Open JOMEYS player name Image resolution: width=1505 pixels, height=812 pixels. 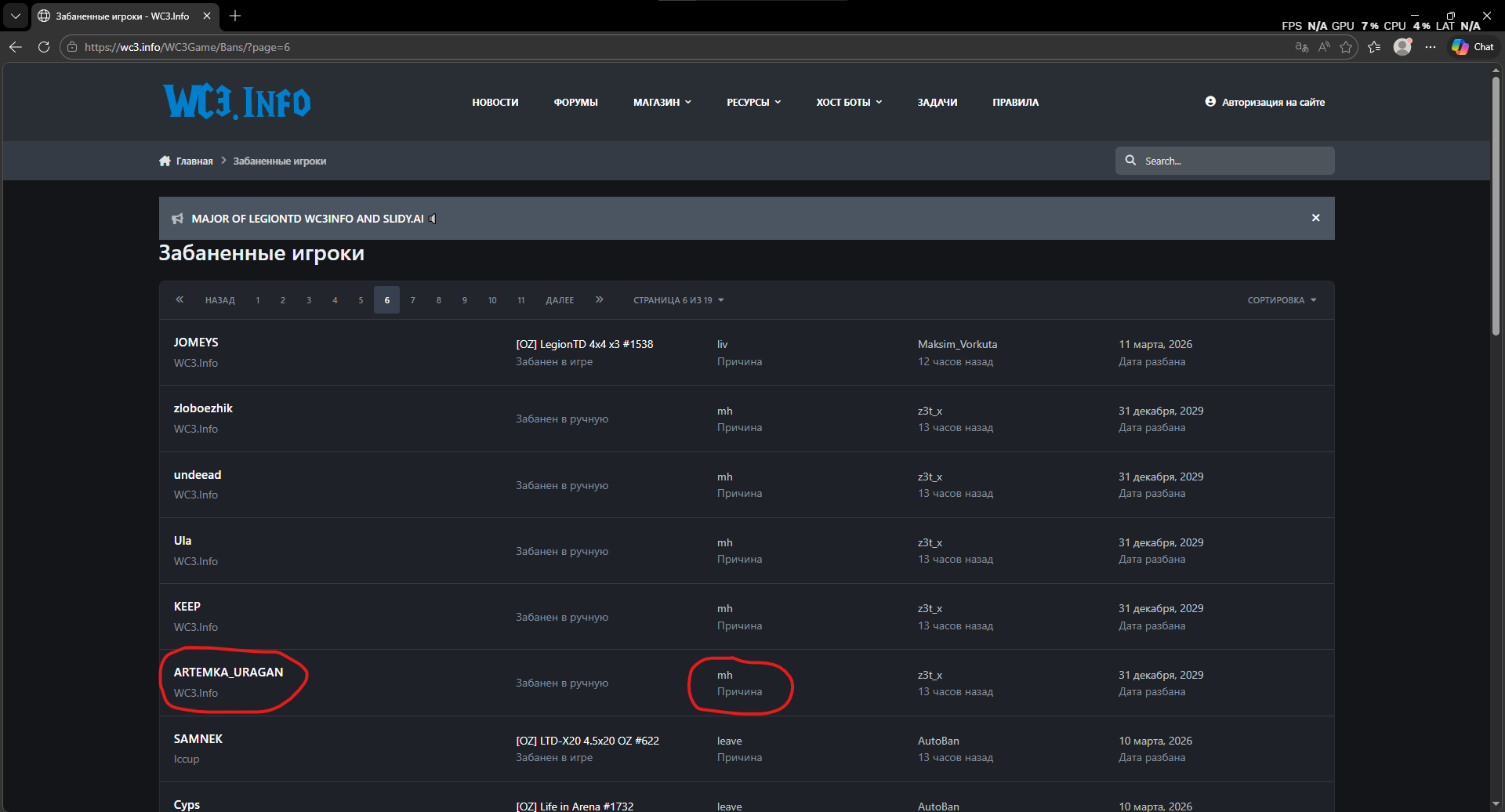196,343
